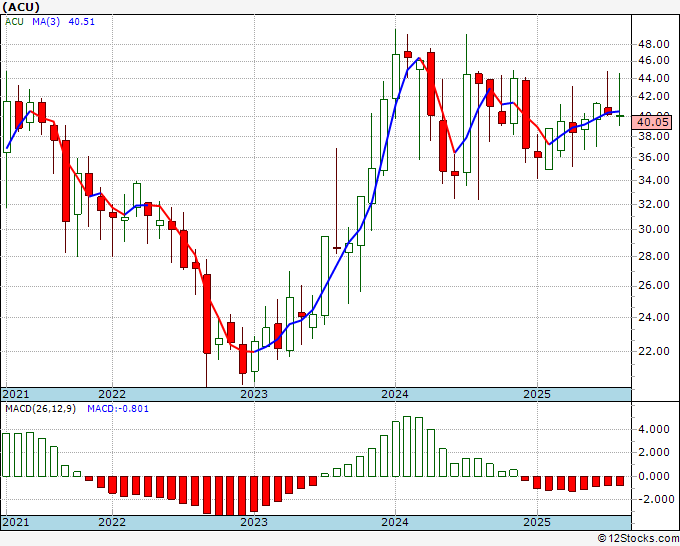
Task: Click the 46.00 price axis label
Action: [653, 61]
